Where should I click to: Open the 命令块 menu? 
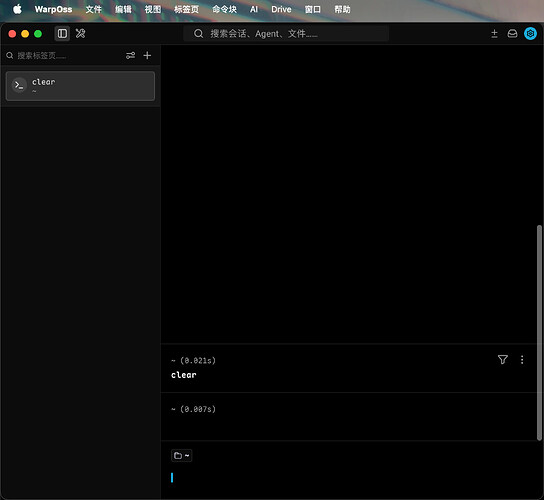[224, 9]
